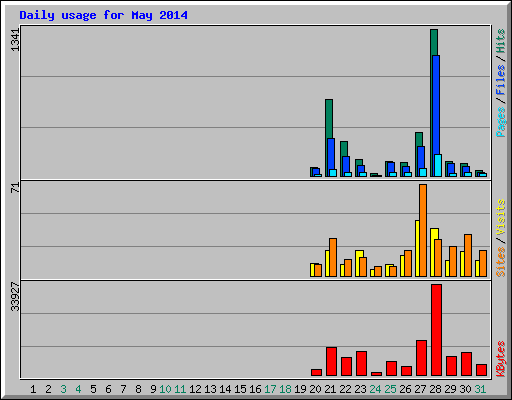Screen dimensions: 512x400
Task: Click the cyan 'Pages' legend label
Action: point(501,122)
